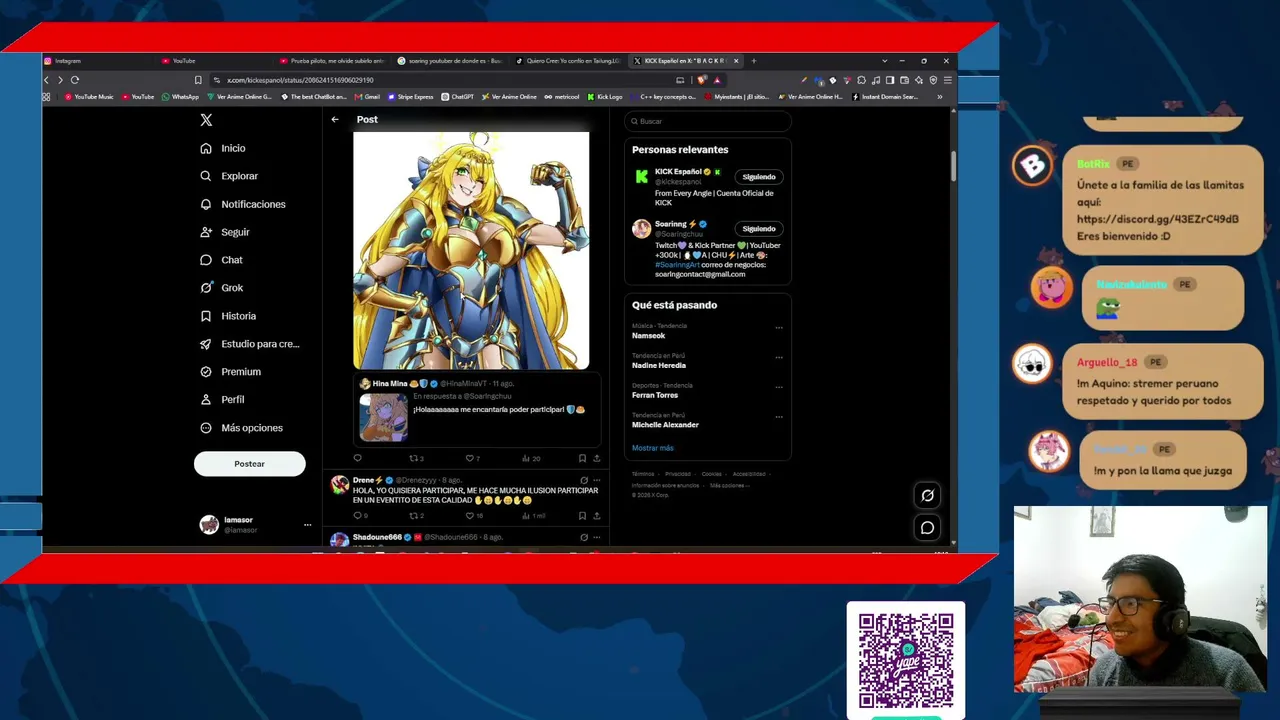Viewport: 1280px width, 720px height.
Task: Open Perfil in the sidebar
Action: [x=221, y=400]
